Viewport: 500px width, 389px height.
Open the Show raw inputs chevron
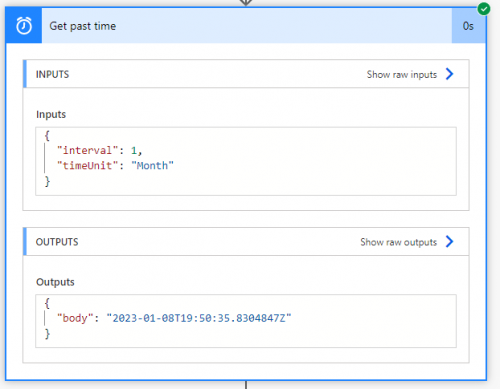click(x=450, y=74)
